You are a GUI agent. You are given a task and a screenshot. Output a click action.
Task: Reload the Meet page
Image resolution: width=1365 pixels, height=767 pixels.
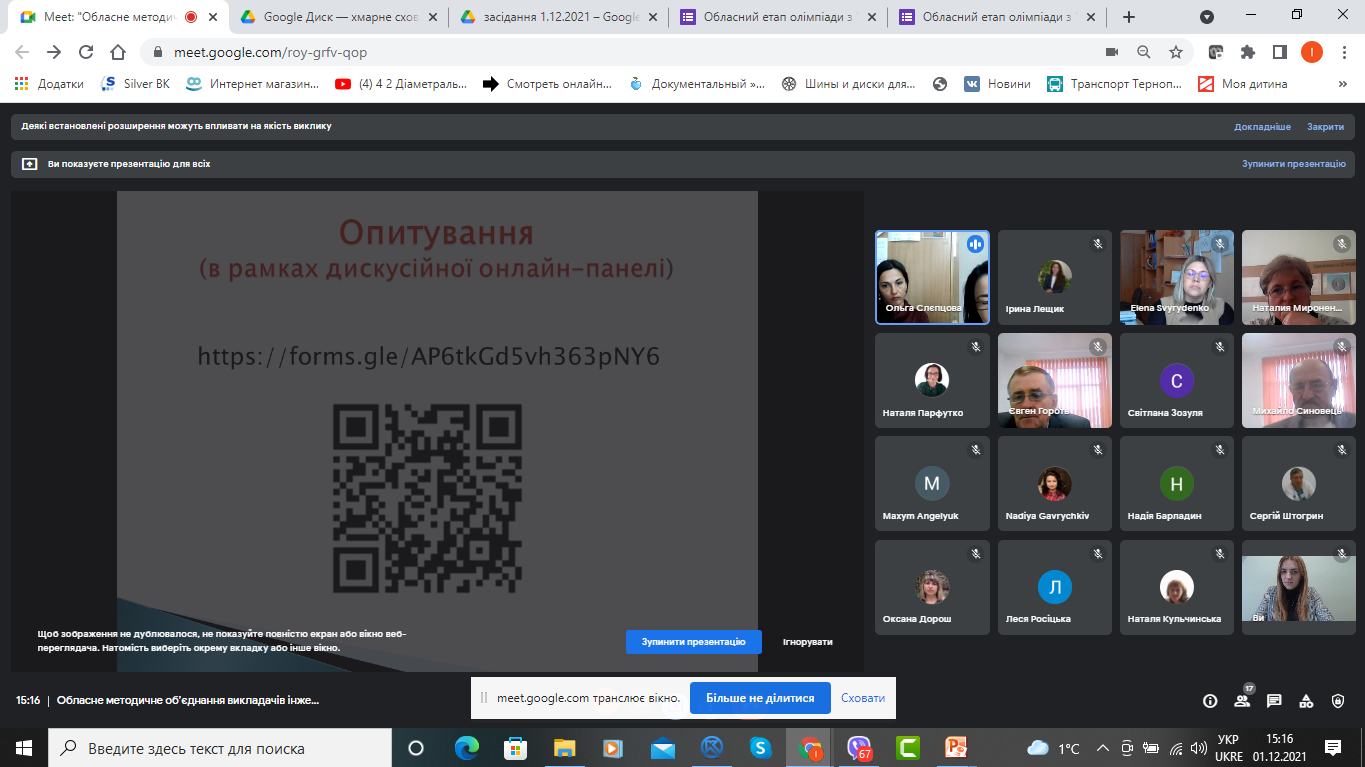(86, 52)
